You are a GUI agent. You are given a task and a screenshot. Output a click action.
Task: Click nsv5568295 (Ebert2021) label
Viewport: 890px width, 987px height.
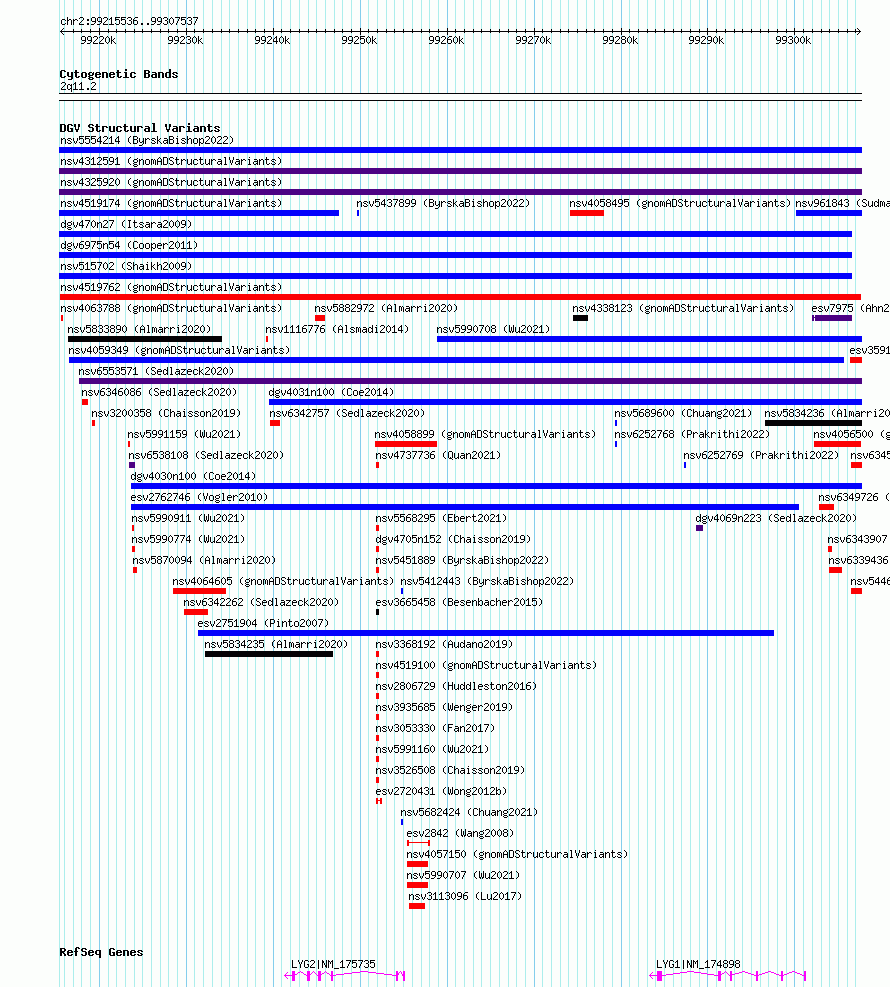(441, 519)
